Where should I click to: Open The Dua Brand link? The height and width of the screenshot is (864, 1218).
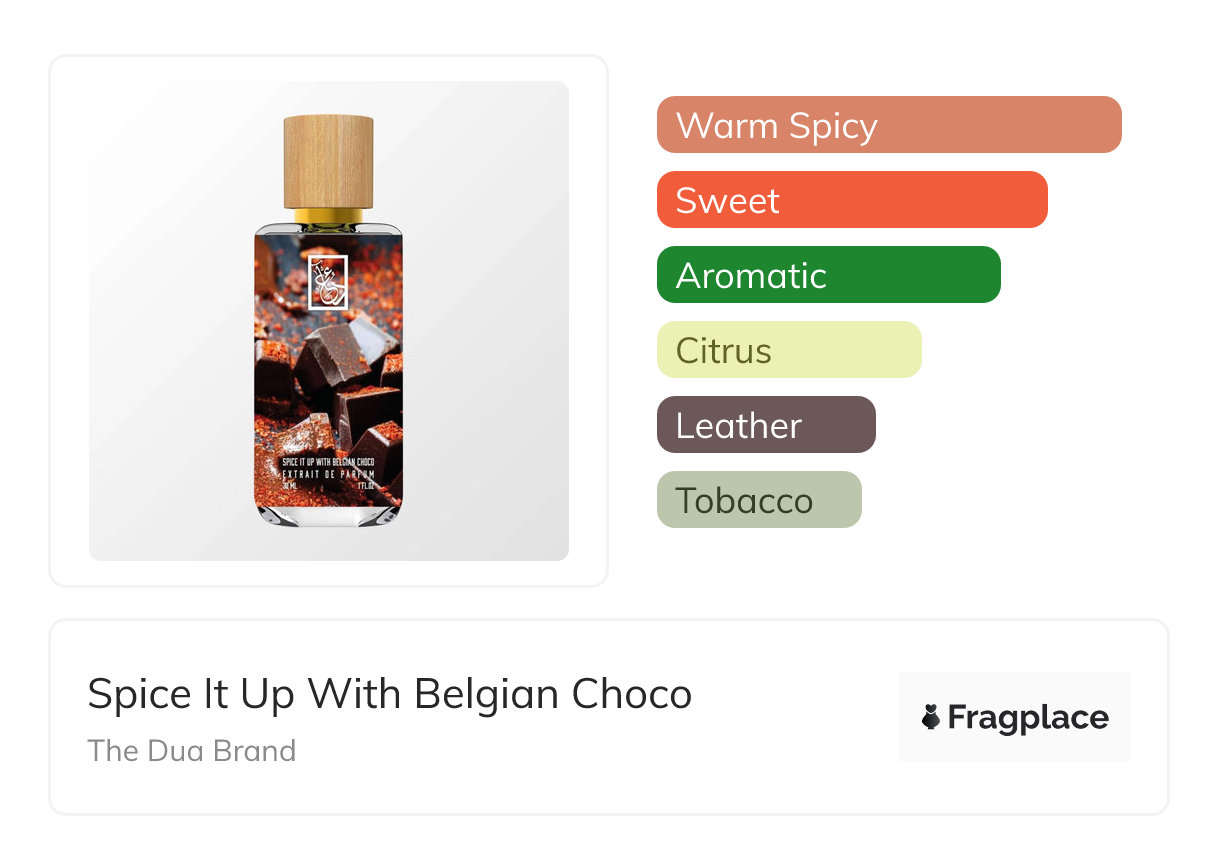(192, 751)
